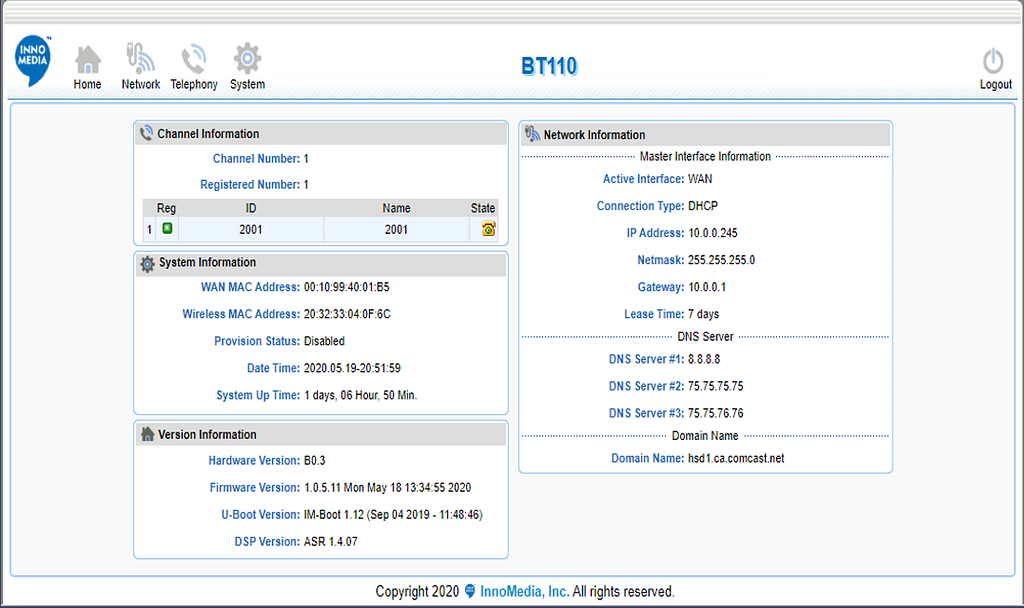Screen dimensions: 1024x608
Task: Click the IP Address value 10.0.0.245
Action: (712, 233)
